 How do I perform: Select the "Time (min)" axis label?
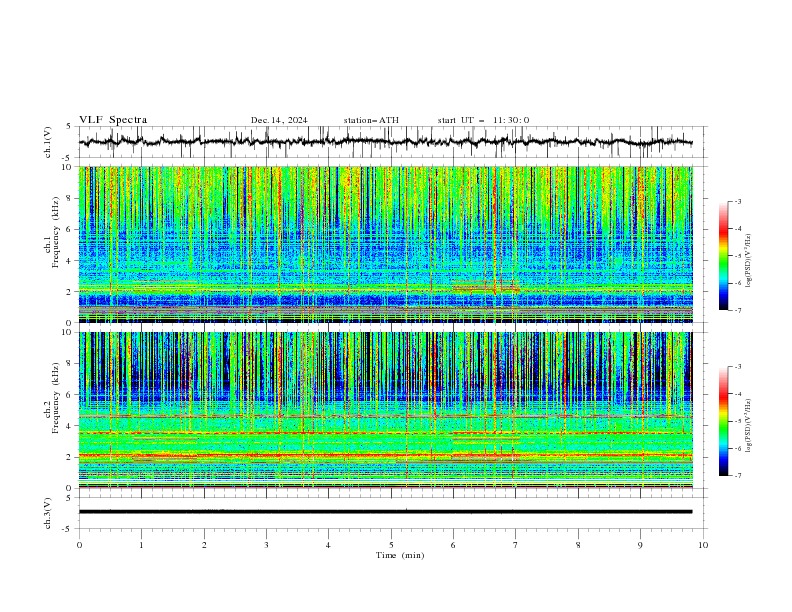400,555
